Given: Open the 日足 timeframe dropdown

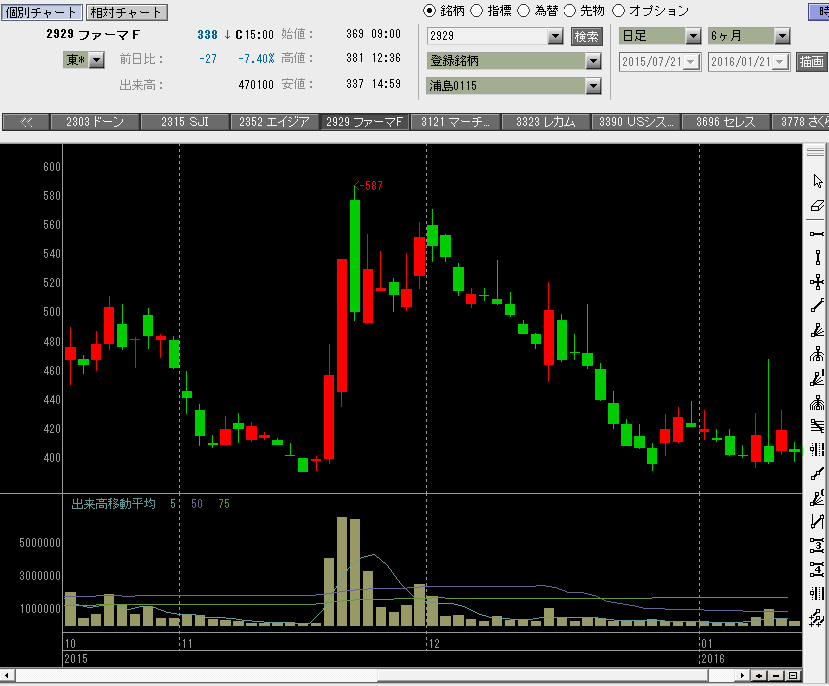Looking at the screenshot, I should (694, 36).
